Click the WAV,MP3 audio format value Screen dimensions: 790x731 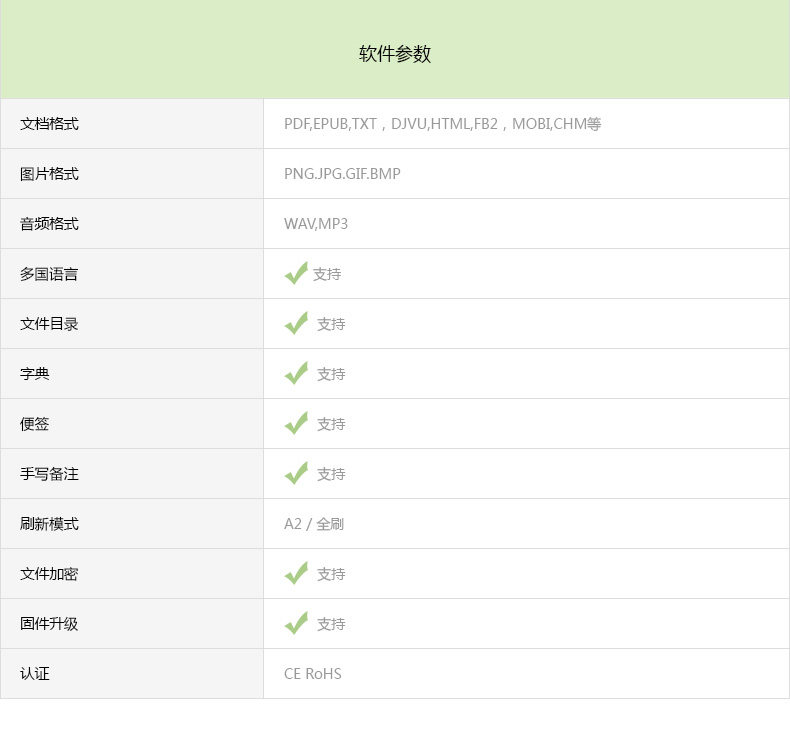coord(316,224)
